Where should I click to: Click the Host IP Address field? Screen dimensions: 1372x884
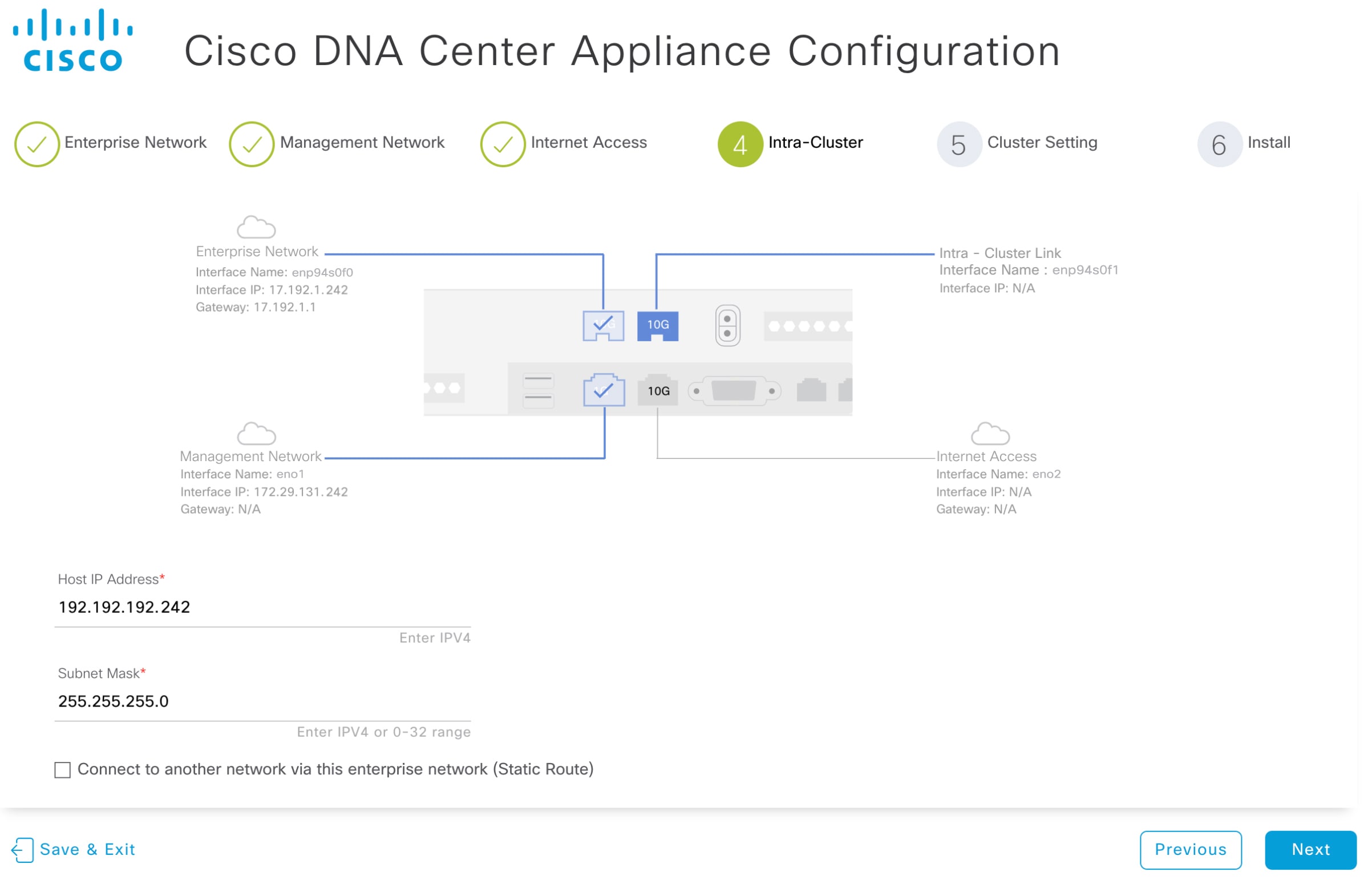[x=263, y=608]
